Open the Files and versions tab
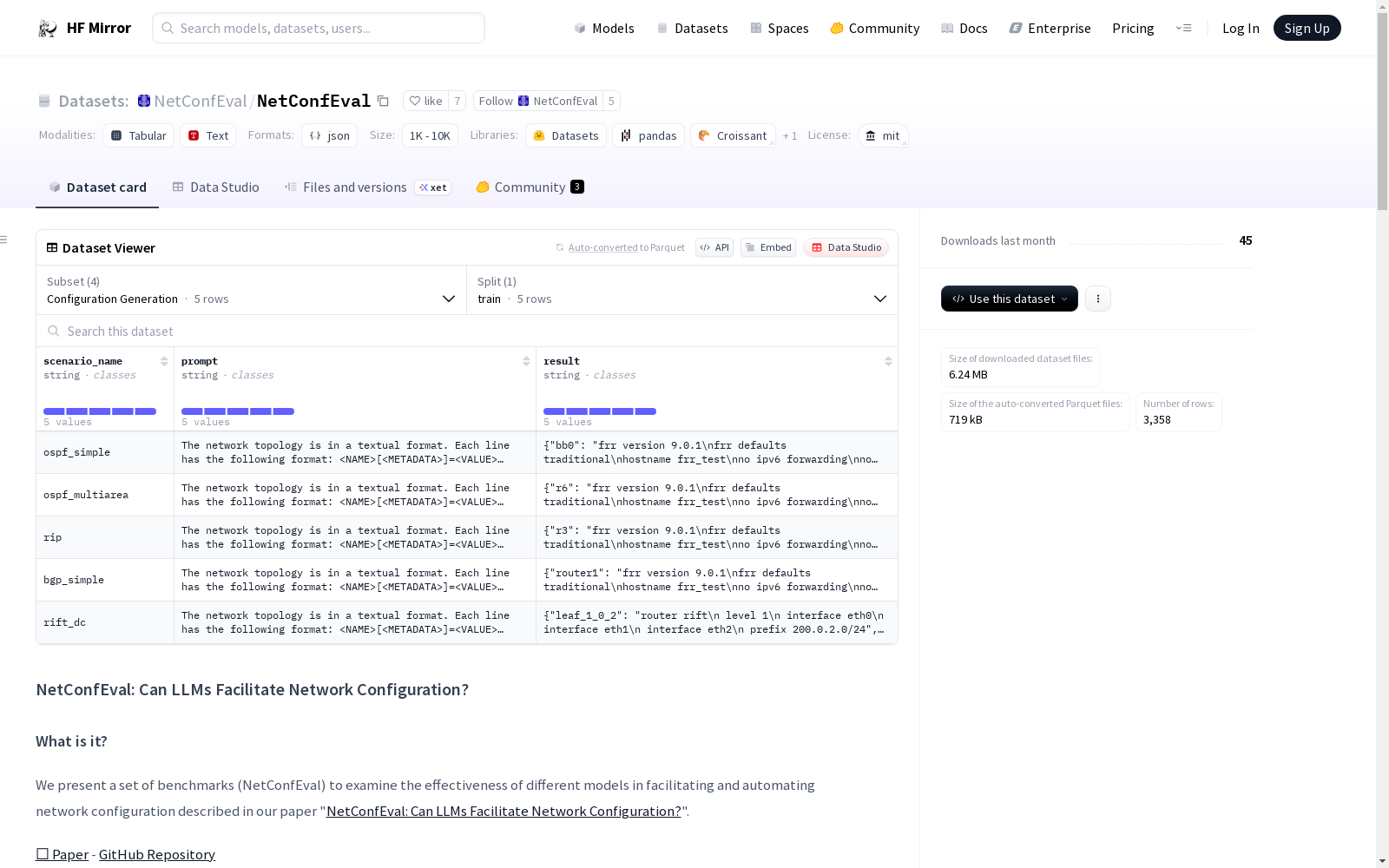The height and width of the screenshot is (868, 1389). tap(367, 187)
